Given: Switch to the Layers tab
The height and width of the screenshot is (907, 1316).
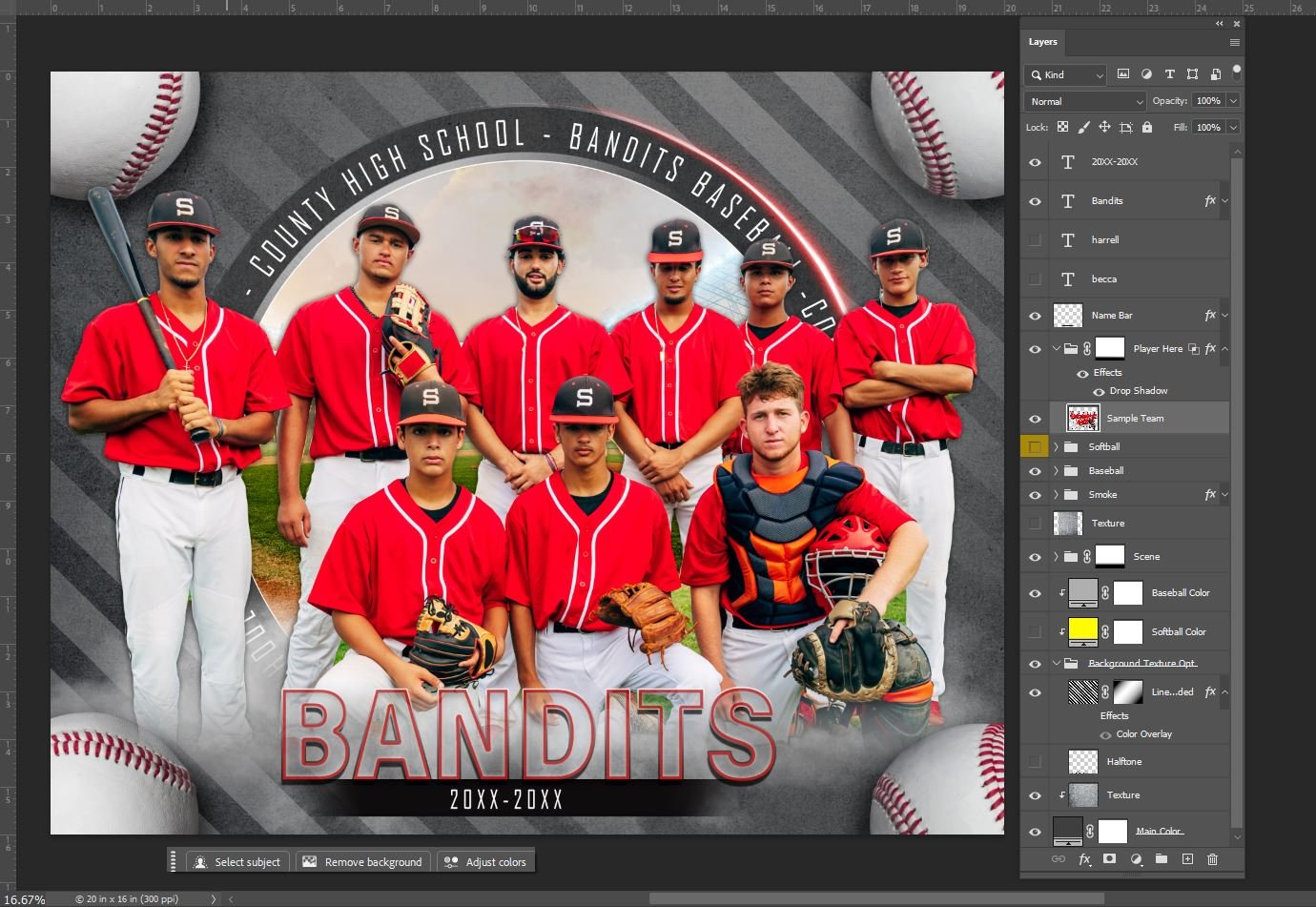Looking at the screenshot, I should coord(1042,42).
